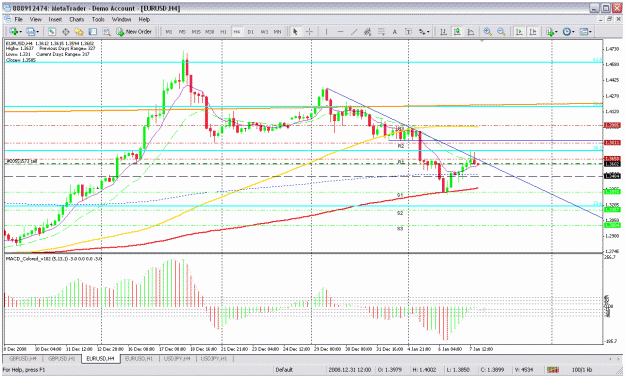Open the New Chart icon
Image resolution: width=625 pixels, height=376 pixels.
(x=14, y=31)
